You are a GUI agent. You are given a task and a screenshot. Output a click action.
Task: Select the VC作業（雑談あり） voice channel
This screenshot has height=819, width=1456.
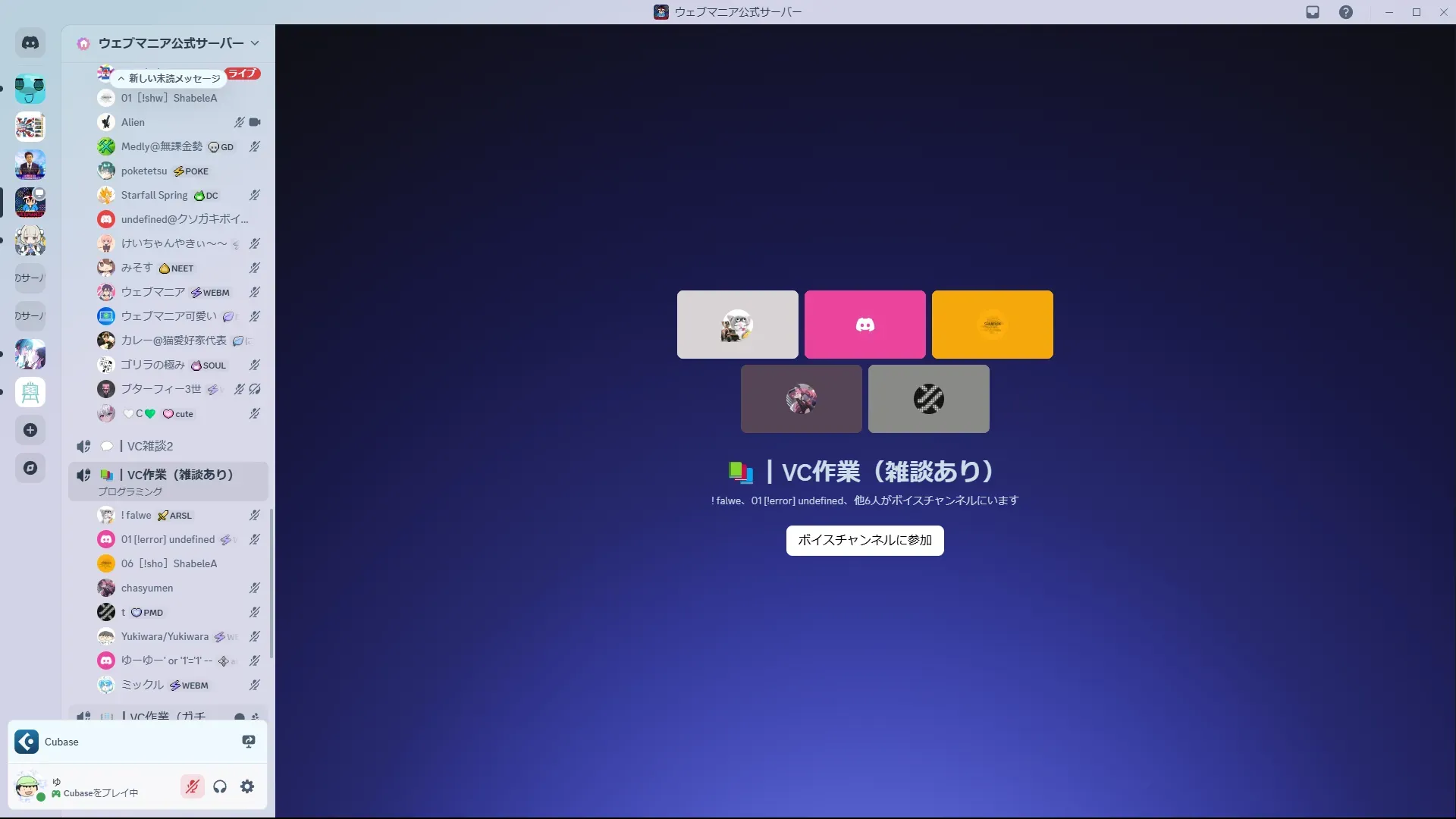point(180,475)
